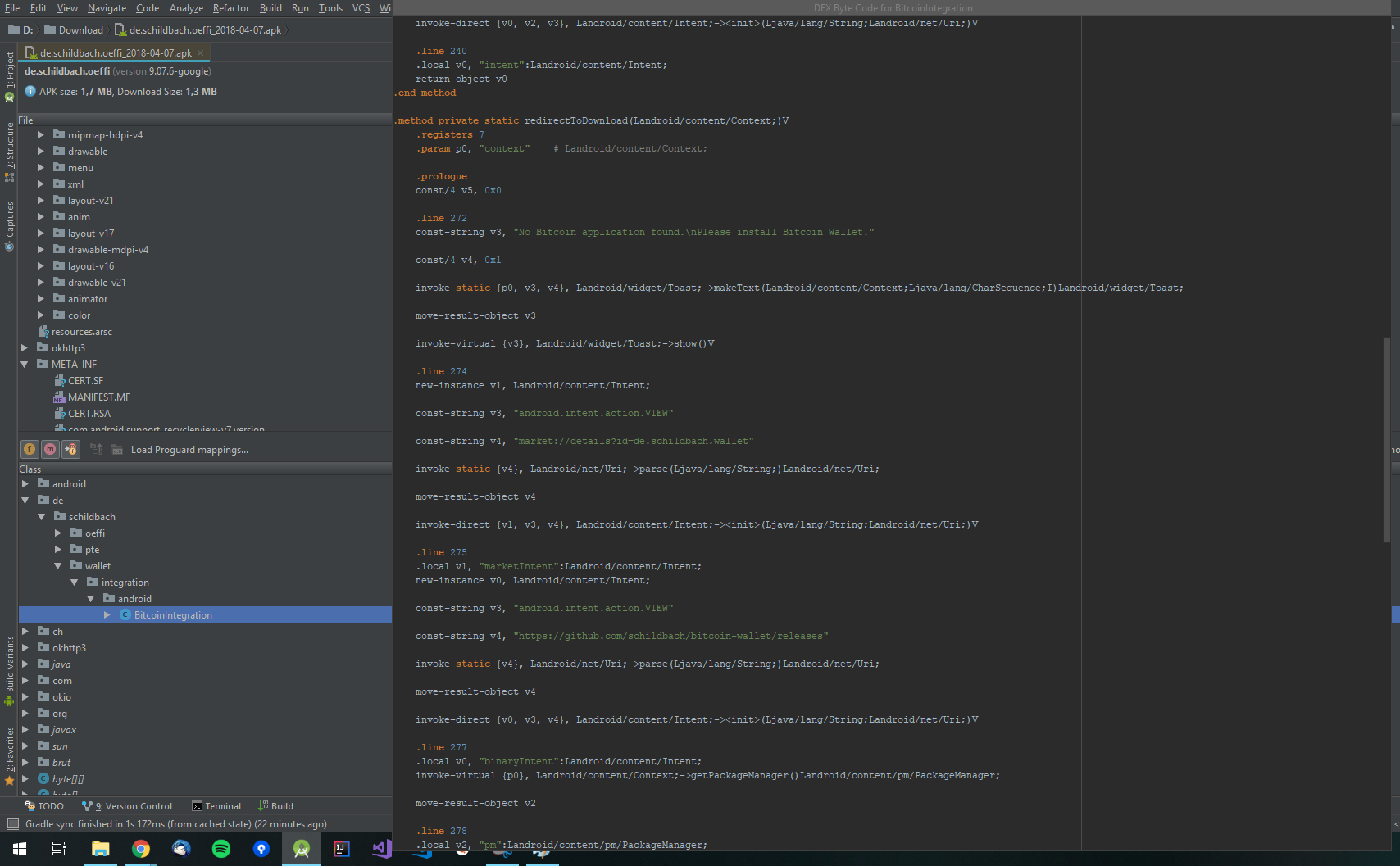Open the Refactor menu
Viewport: 1400px width, 866px height.
tap(231, 8)
